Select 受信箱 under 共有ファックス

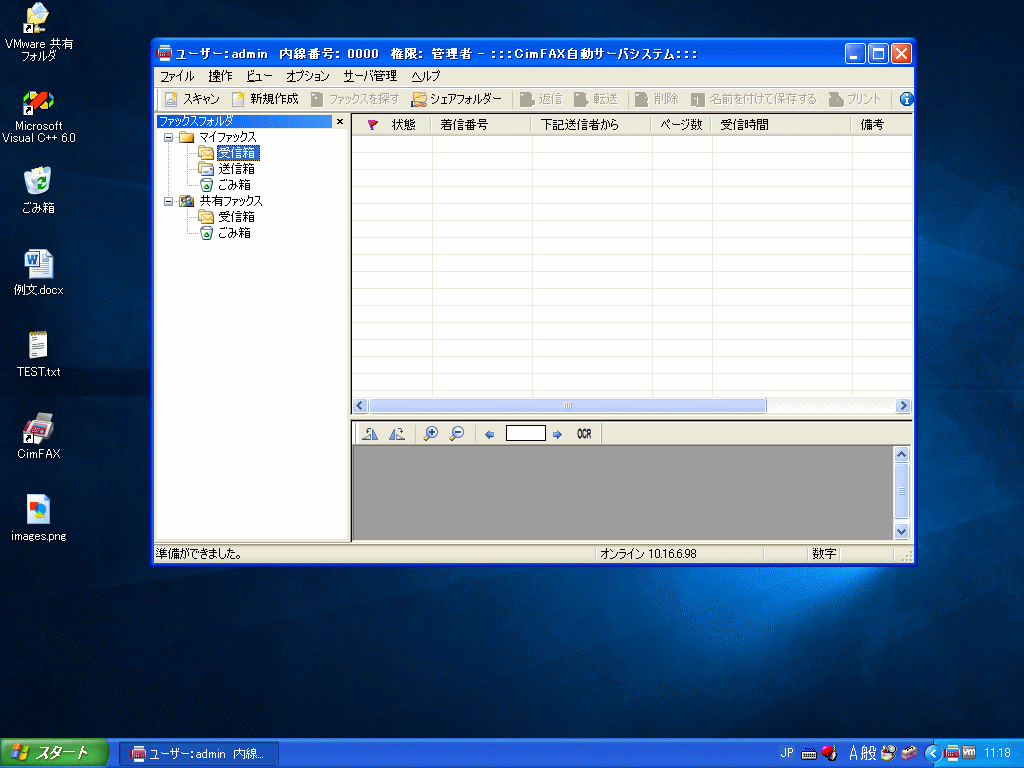[236, 217]
